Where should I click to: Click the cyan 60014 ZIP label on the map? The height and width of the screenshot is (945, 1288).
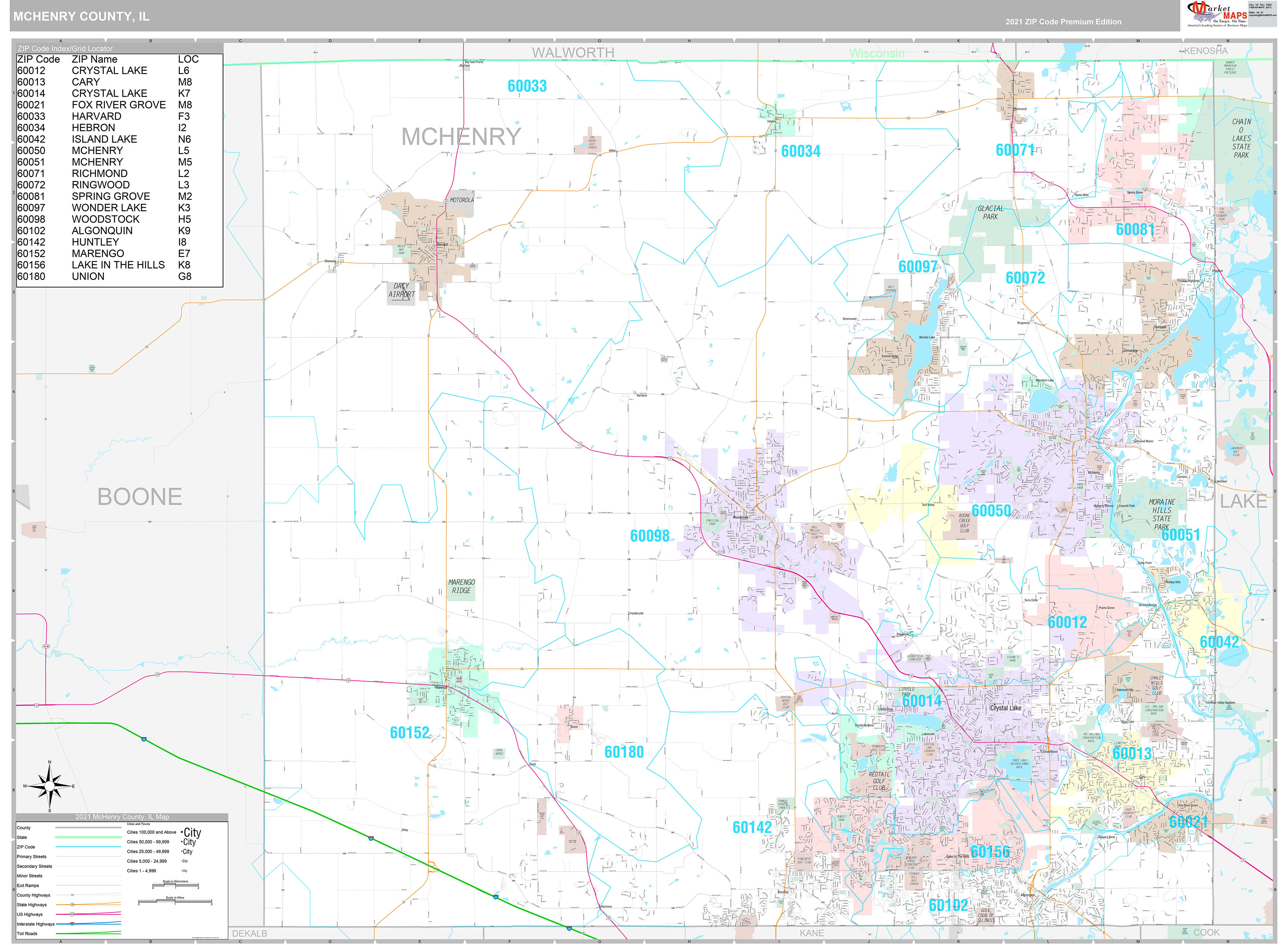pos(921,701)
